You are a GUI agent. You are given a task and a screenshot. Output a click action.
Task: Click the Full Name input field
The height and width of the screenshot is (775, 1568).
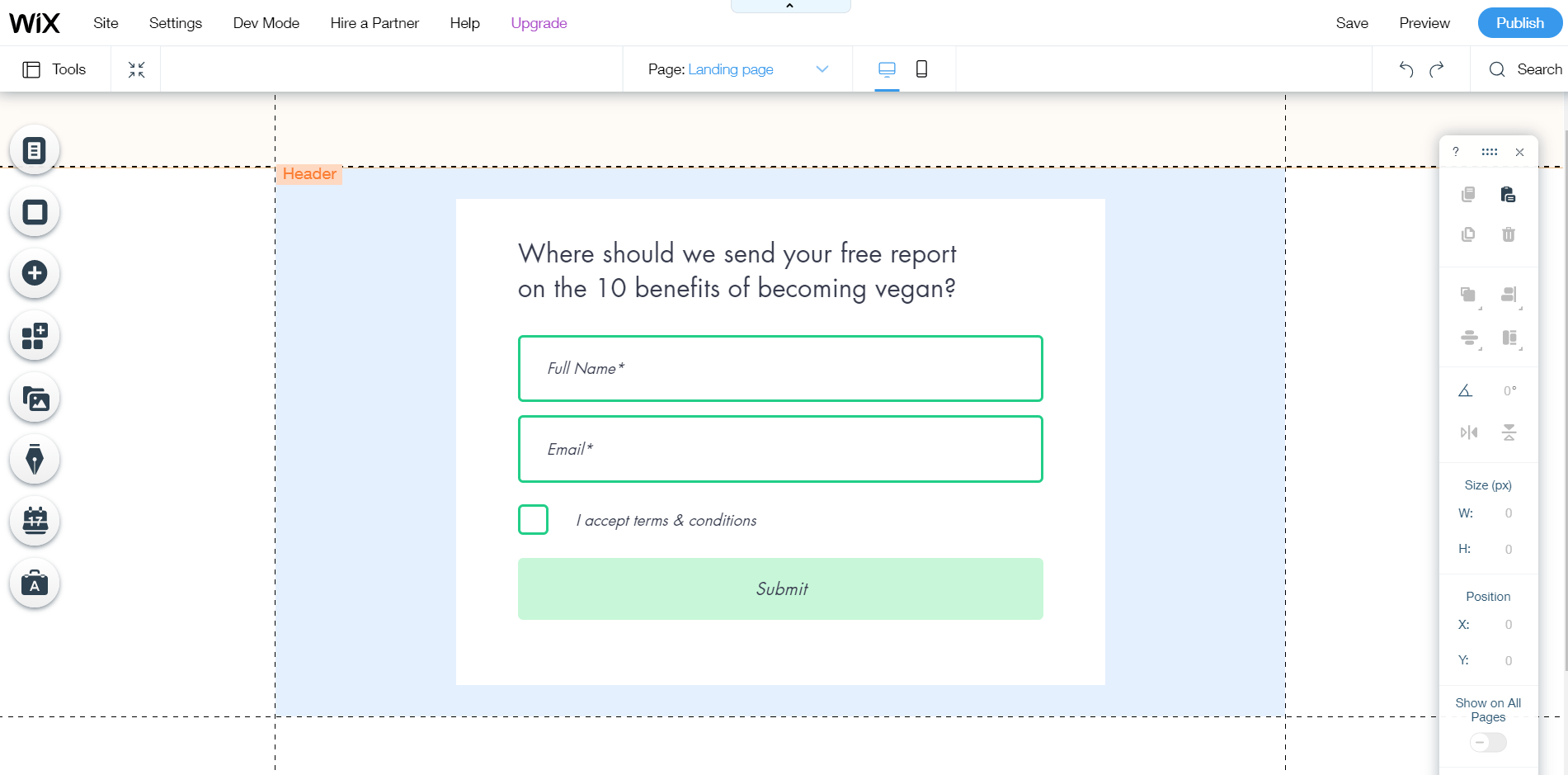780,368
